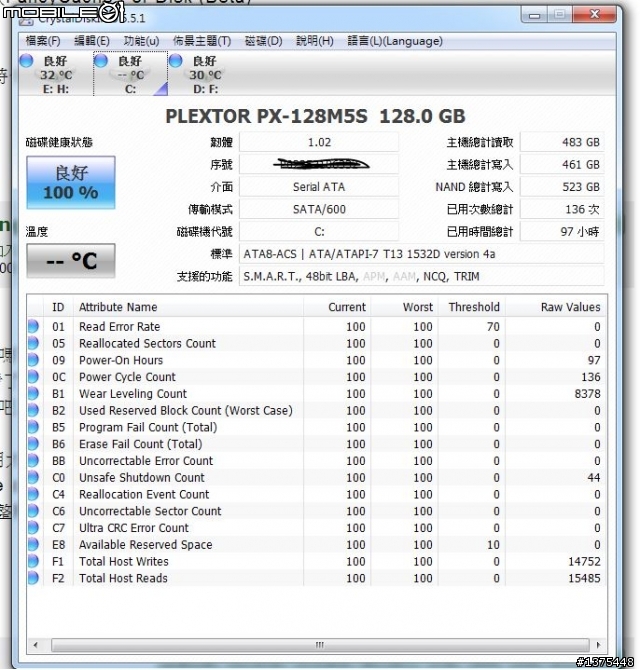
Task: Click the status orb on Power Cycle Count row
Action: pos(33,377)
